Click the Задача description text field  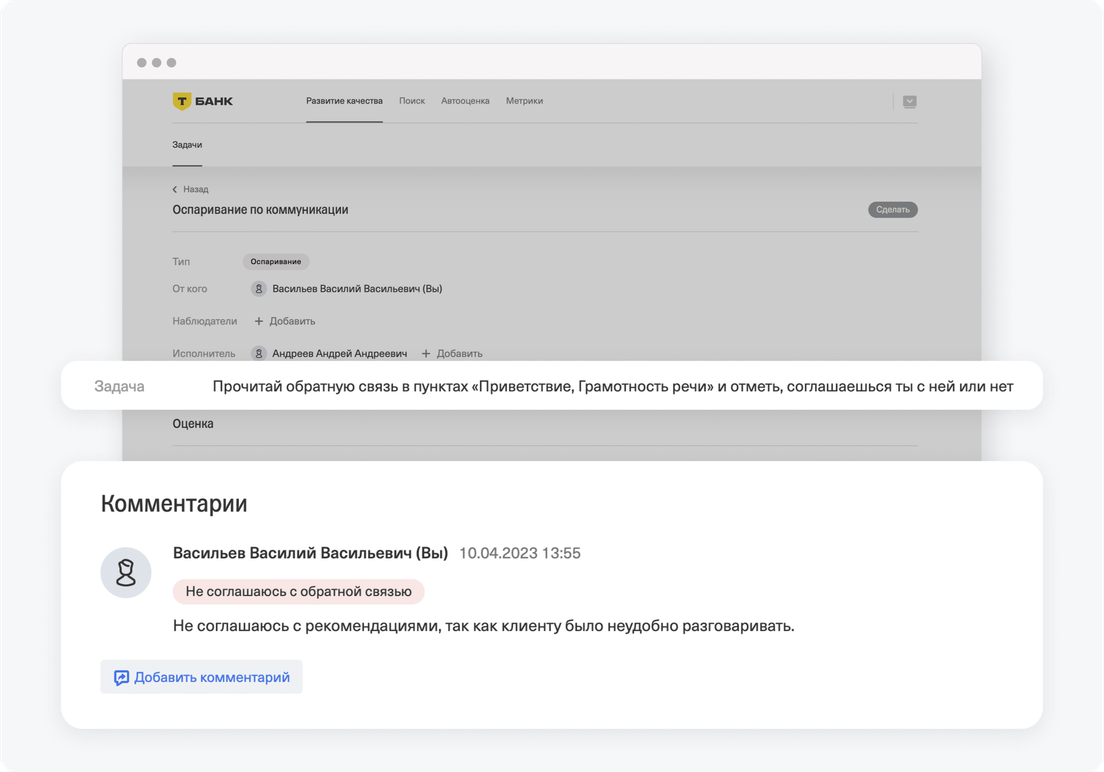pyautogui.click(x=612, y=386)
